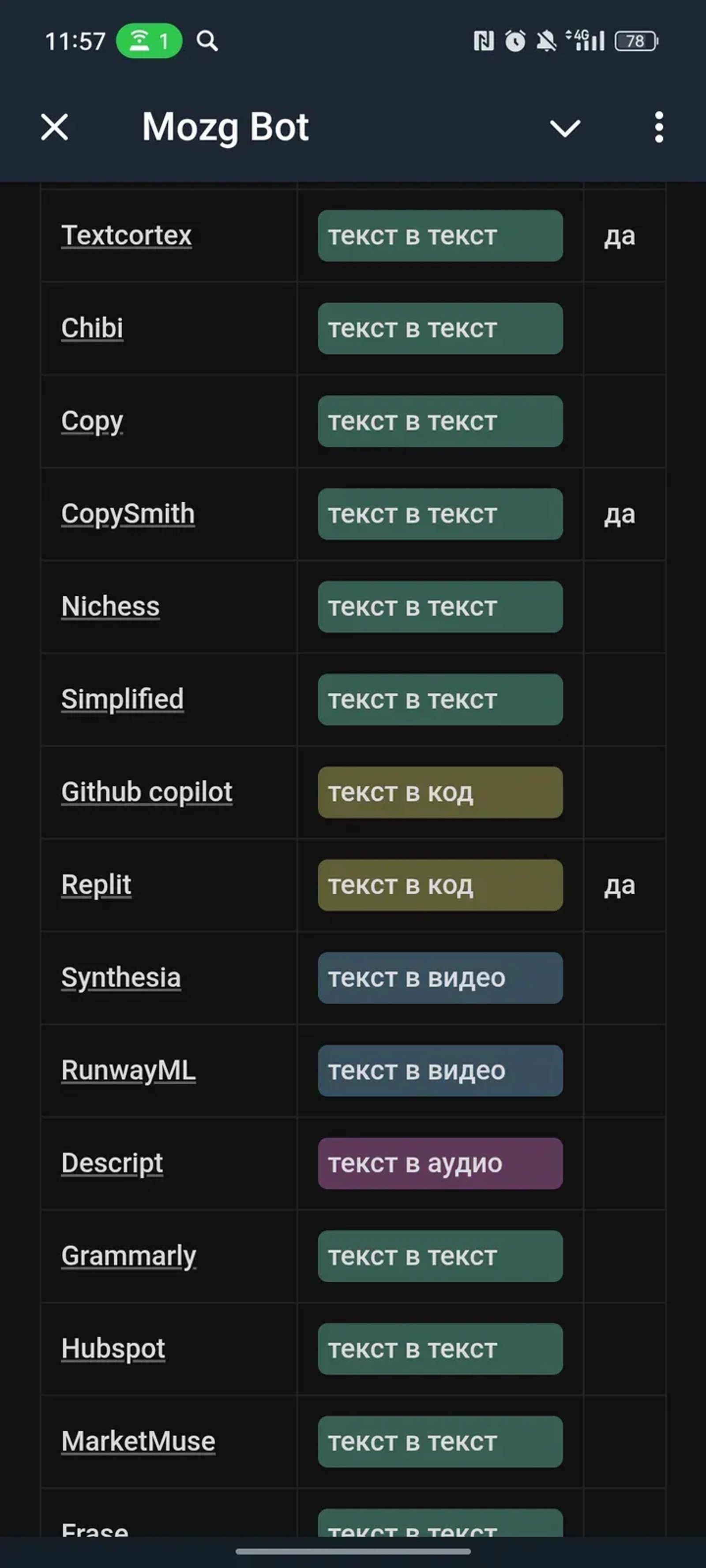This screenshot has height=1568, width=706.
Task: Open the Github copilot link
Action: tap(147, 792)
